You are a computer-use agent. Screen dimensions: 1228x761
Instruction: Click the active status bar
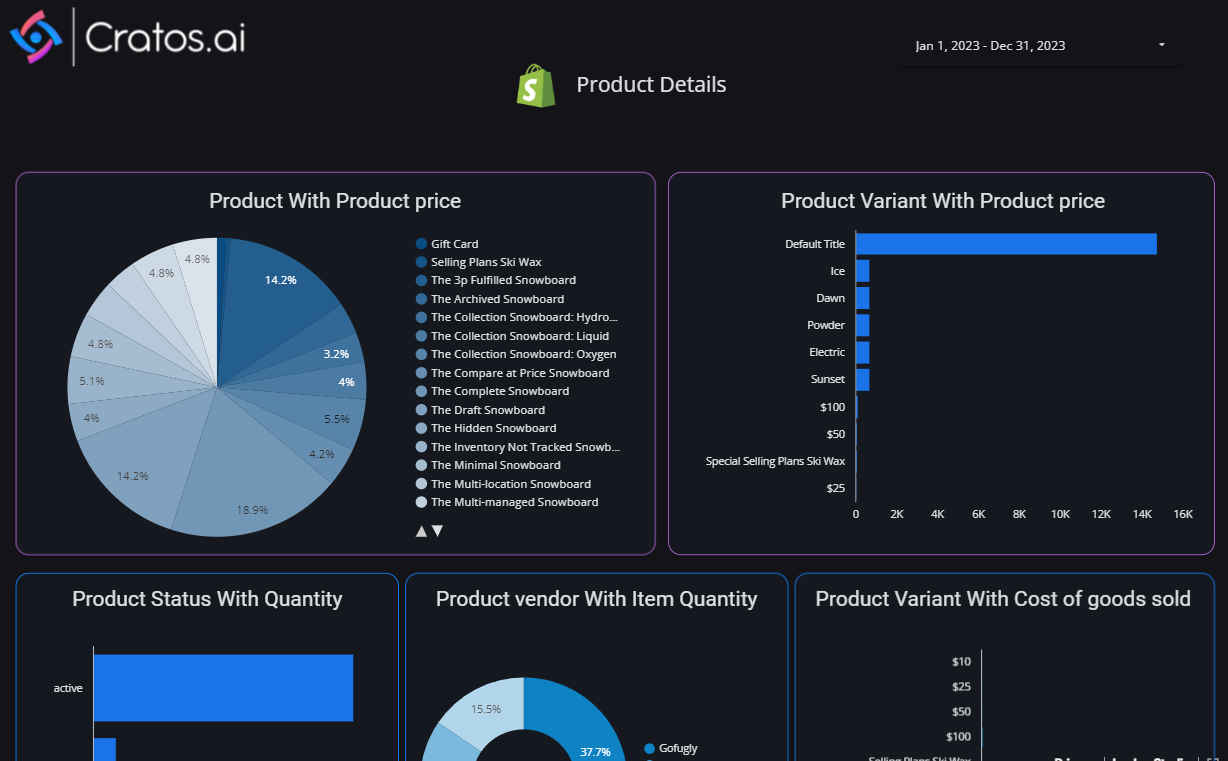pyautogui.click(x=223, y=688)
